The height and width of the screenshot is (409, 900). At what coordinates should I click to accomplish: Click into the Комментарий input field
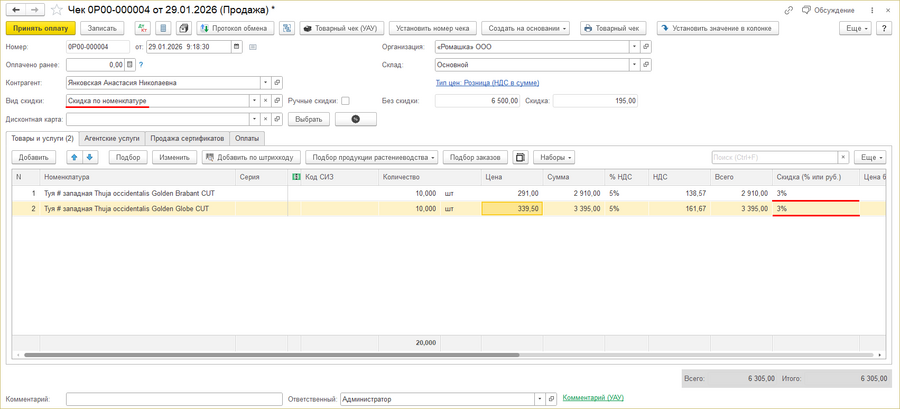[174, 399]
